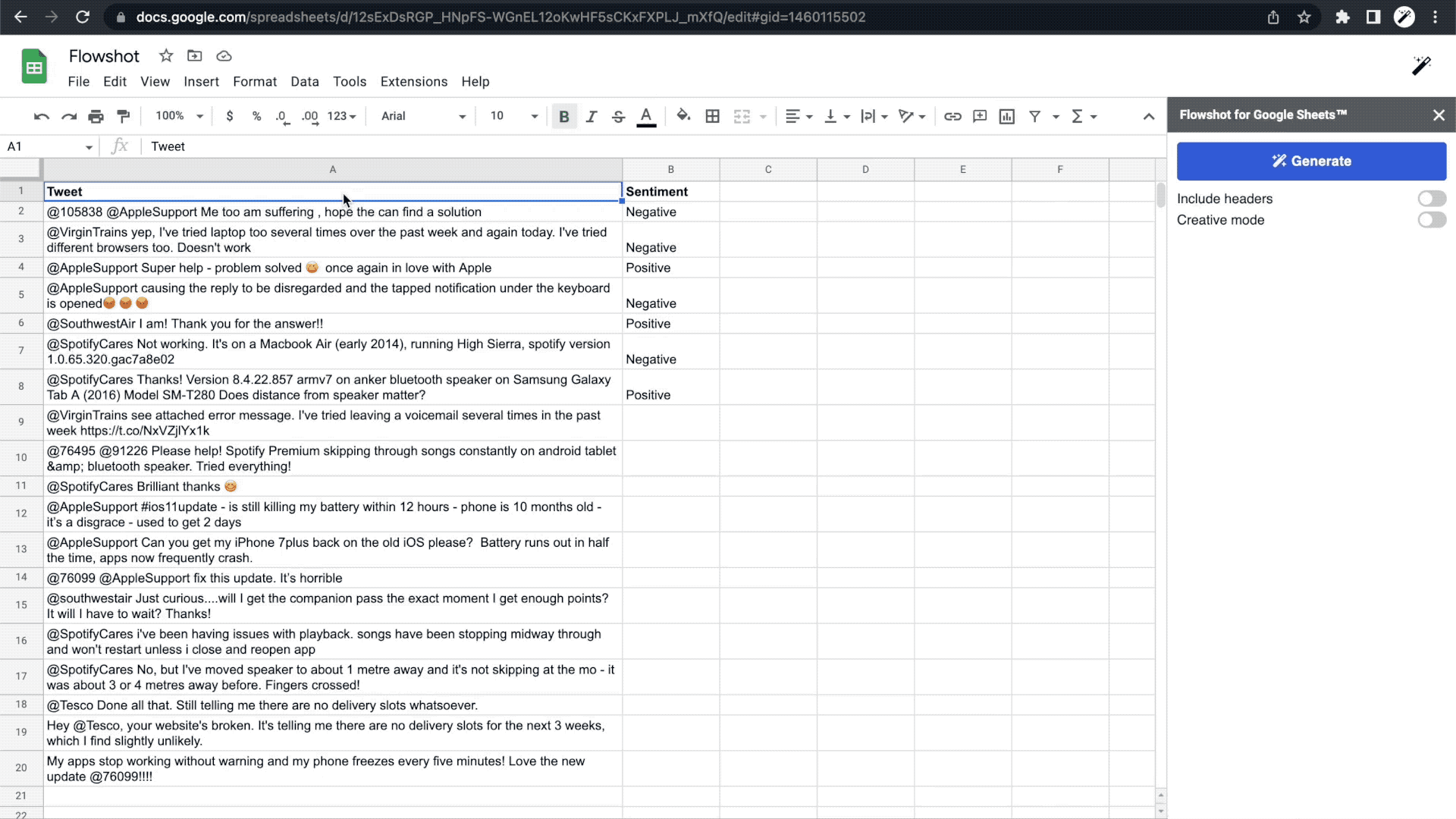The height and width of the screenshot is (819, 1456).
Task: Click the Format as currency button
Action: click(229, 116)
